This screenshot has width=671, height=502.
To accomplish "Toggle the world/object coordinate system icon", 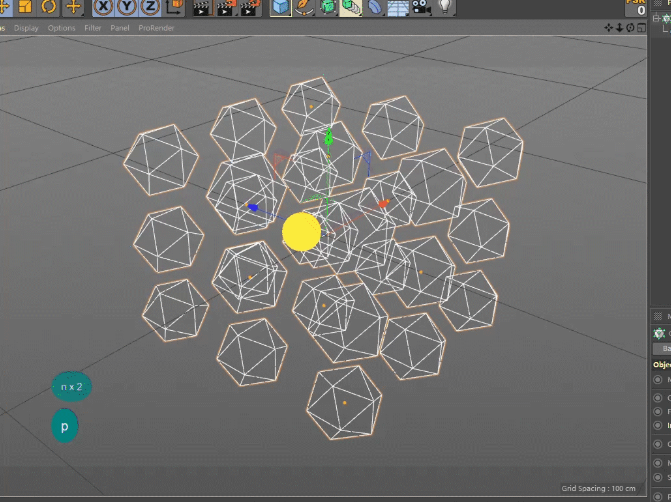I will point(175,7).
